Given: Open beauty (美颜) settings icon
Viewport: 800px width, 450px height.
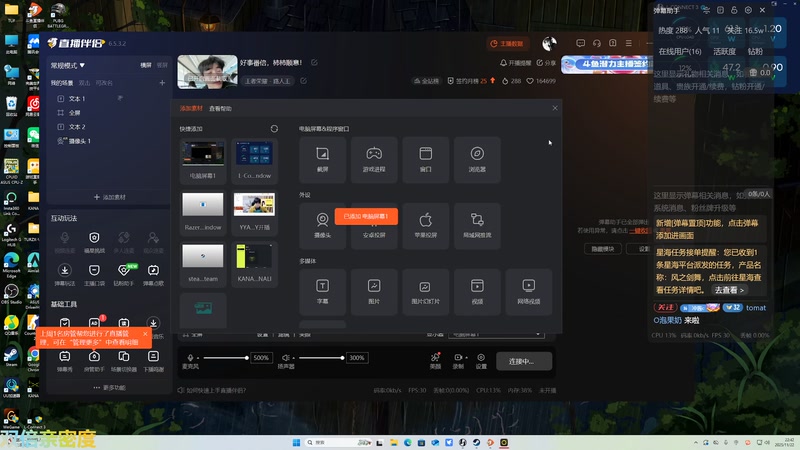Looking at the screenshot, I should click(435, 360).
